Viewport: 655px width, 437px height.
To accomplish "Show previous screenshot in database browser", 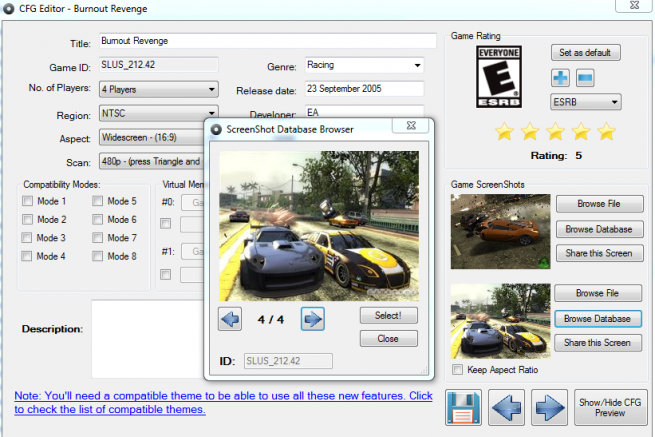I will [230, 319].
